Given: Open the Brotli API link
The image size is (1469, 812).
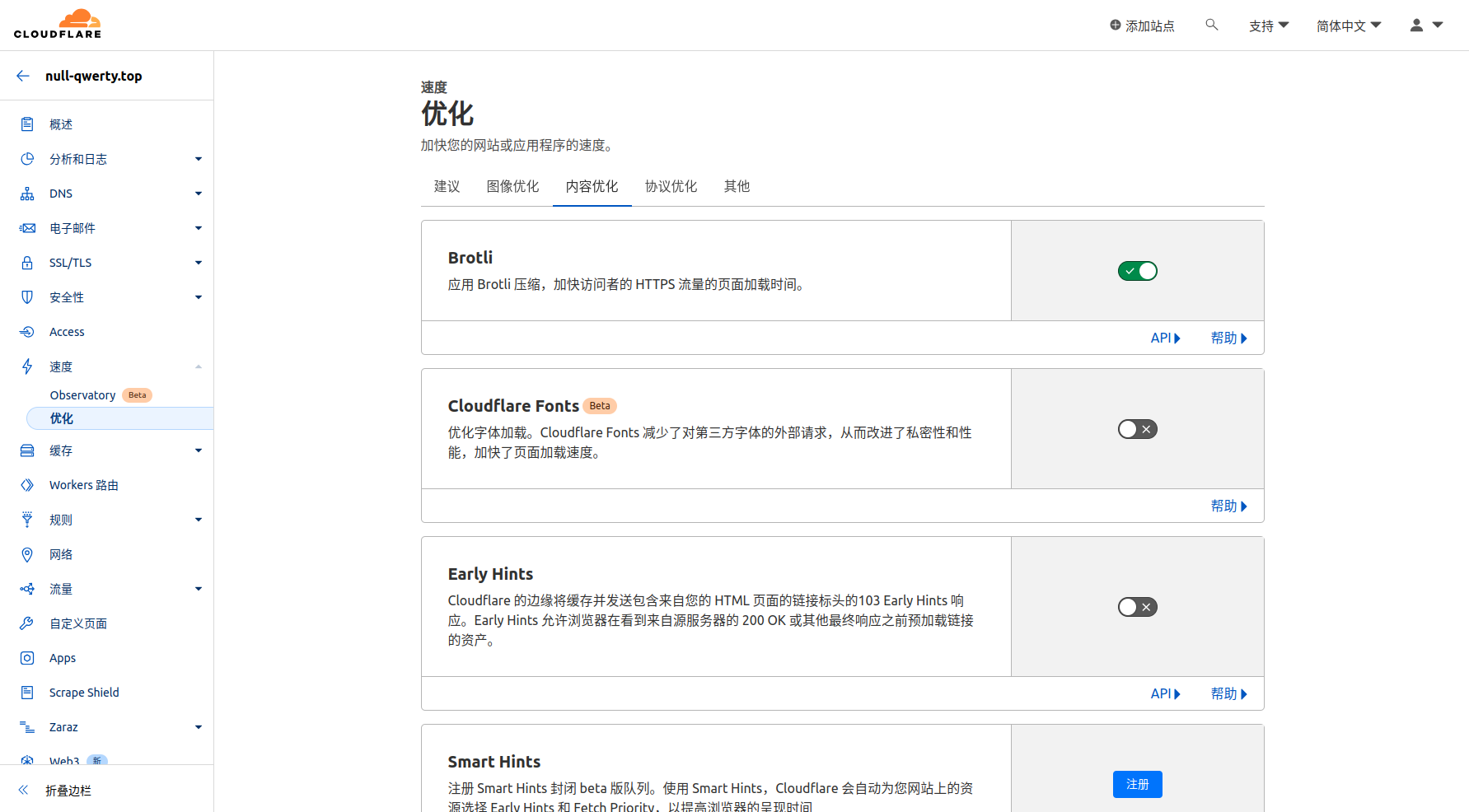Looking at the screenshot, I should coord(1165,338).
